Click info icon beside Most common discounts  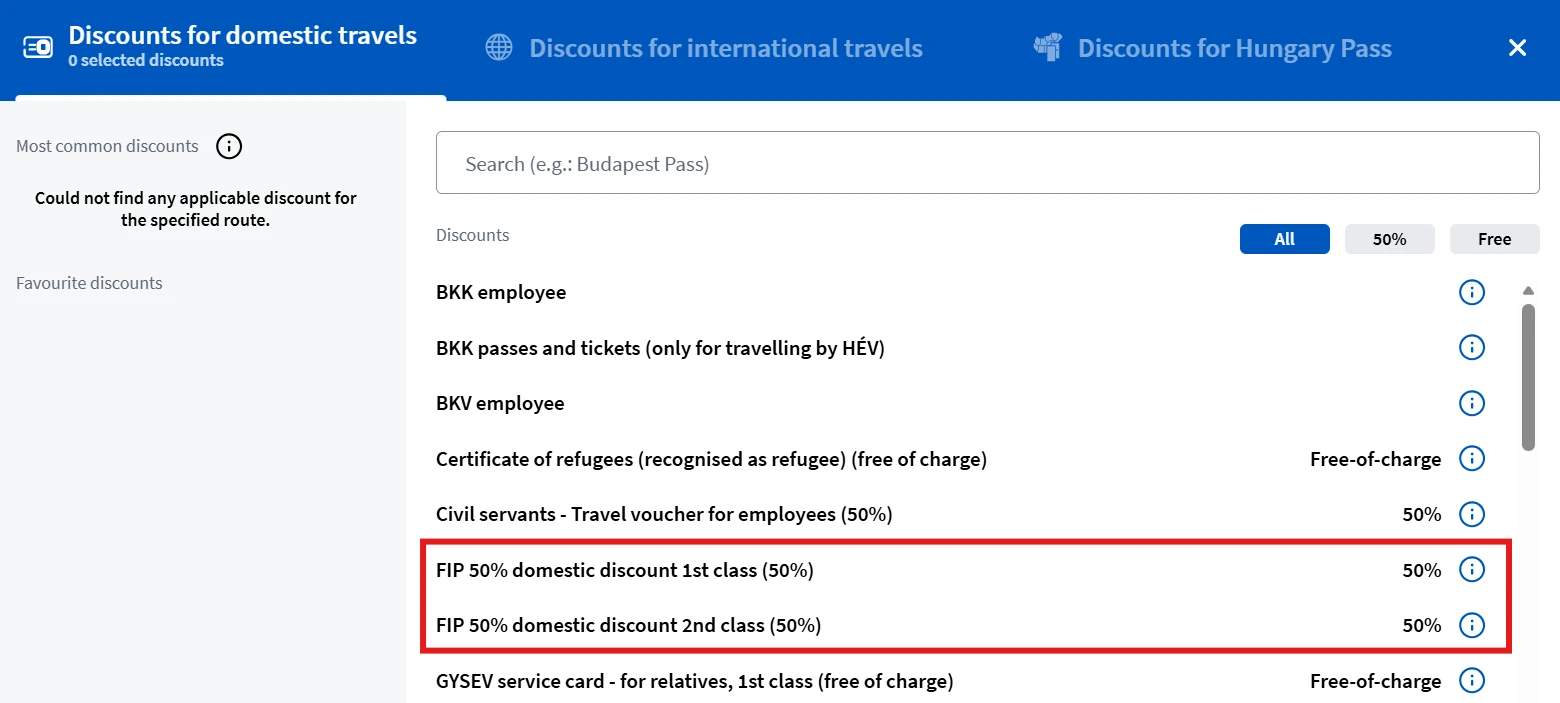(229, 147)
